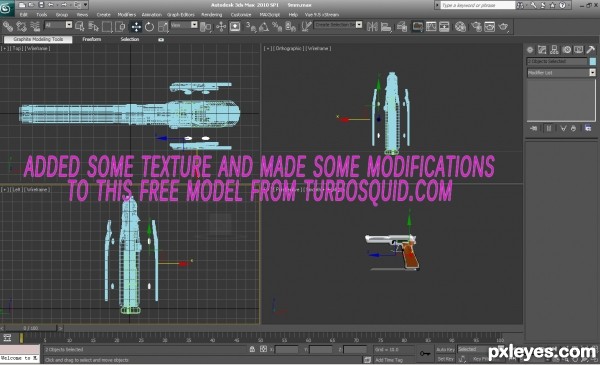Select the Select and Move tool
The width and height of the screenshot is (600, 365).
pyautogui.click(x=136, y=27)
